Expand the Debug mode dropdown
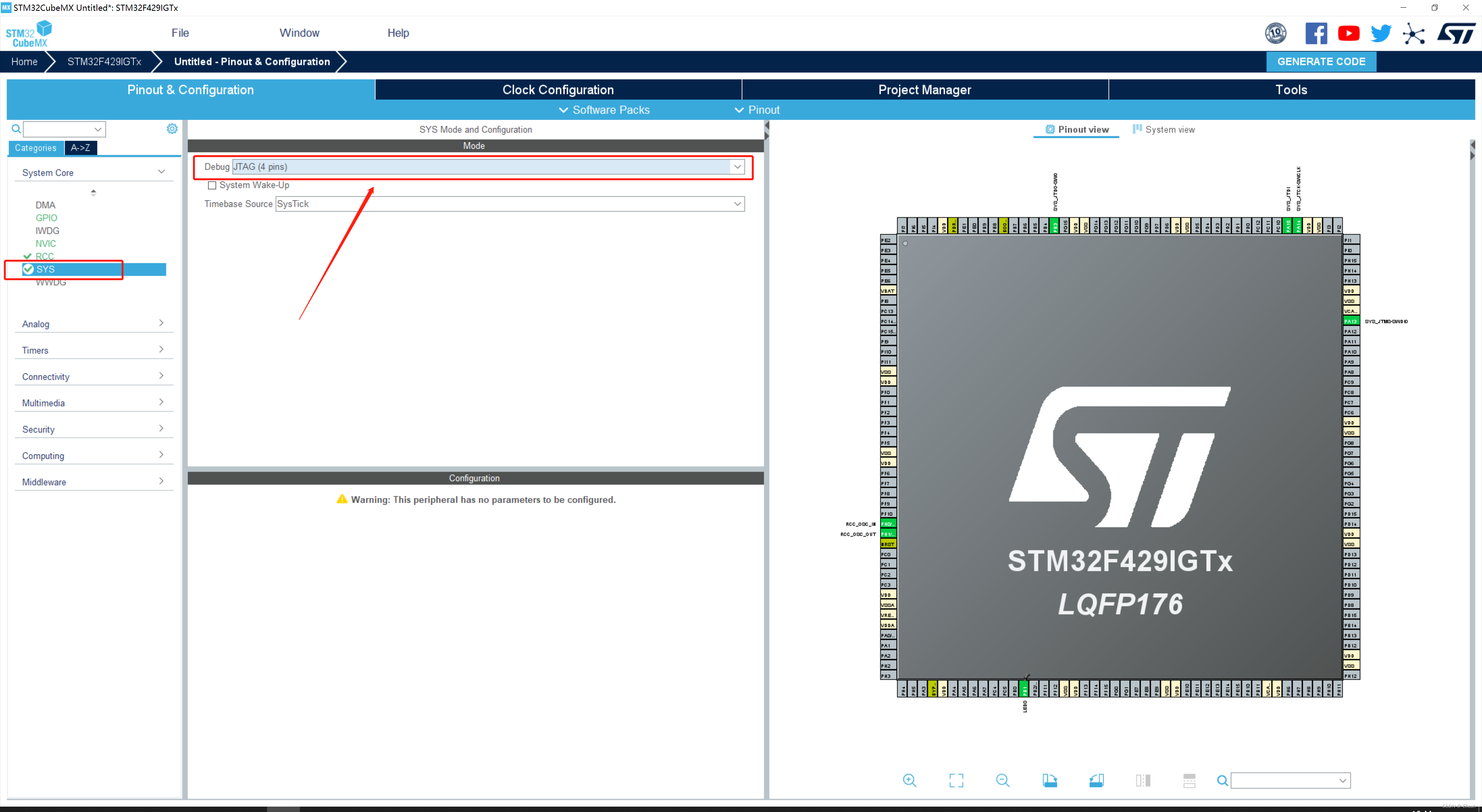The image size is (1482, 812). coord(738,167)
